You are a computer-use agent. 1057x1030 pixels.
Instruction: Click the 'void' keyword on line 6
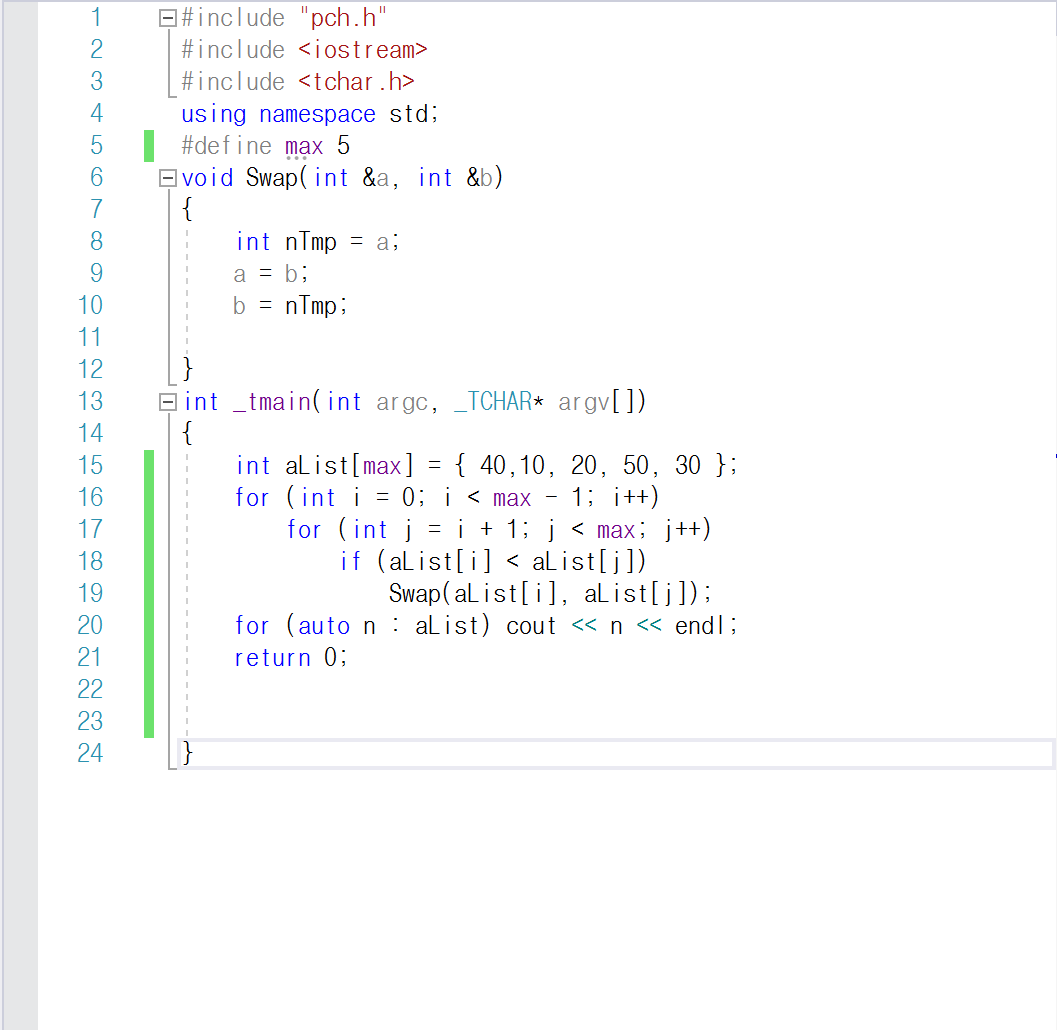click(207, 178)
